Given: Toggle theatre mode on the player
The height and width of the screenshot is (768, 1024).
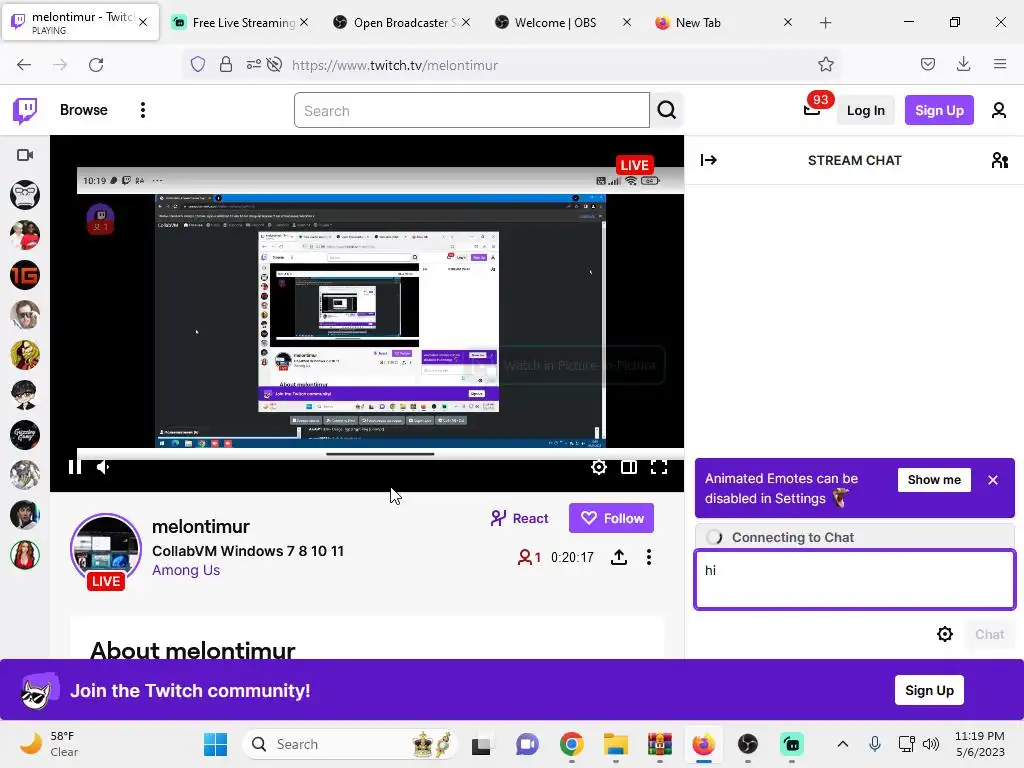Looking at the screenshot, I should pyautogui.click(x=629, y=467).
